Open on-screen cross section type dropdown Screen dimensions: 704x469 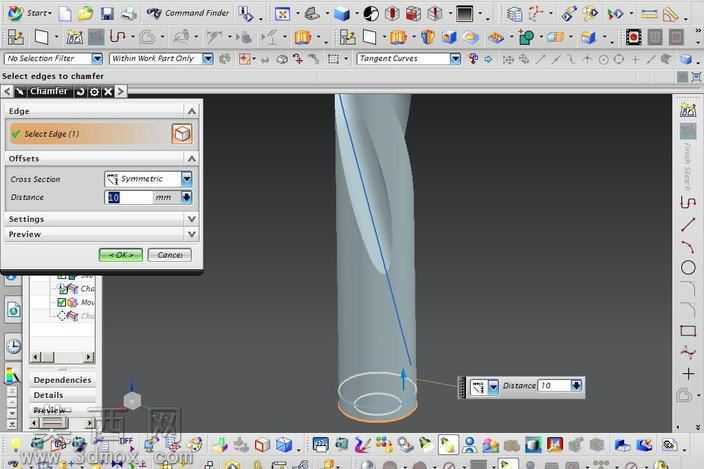coord(493,387)
